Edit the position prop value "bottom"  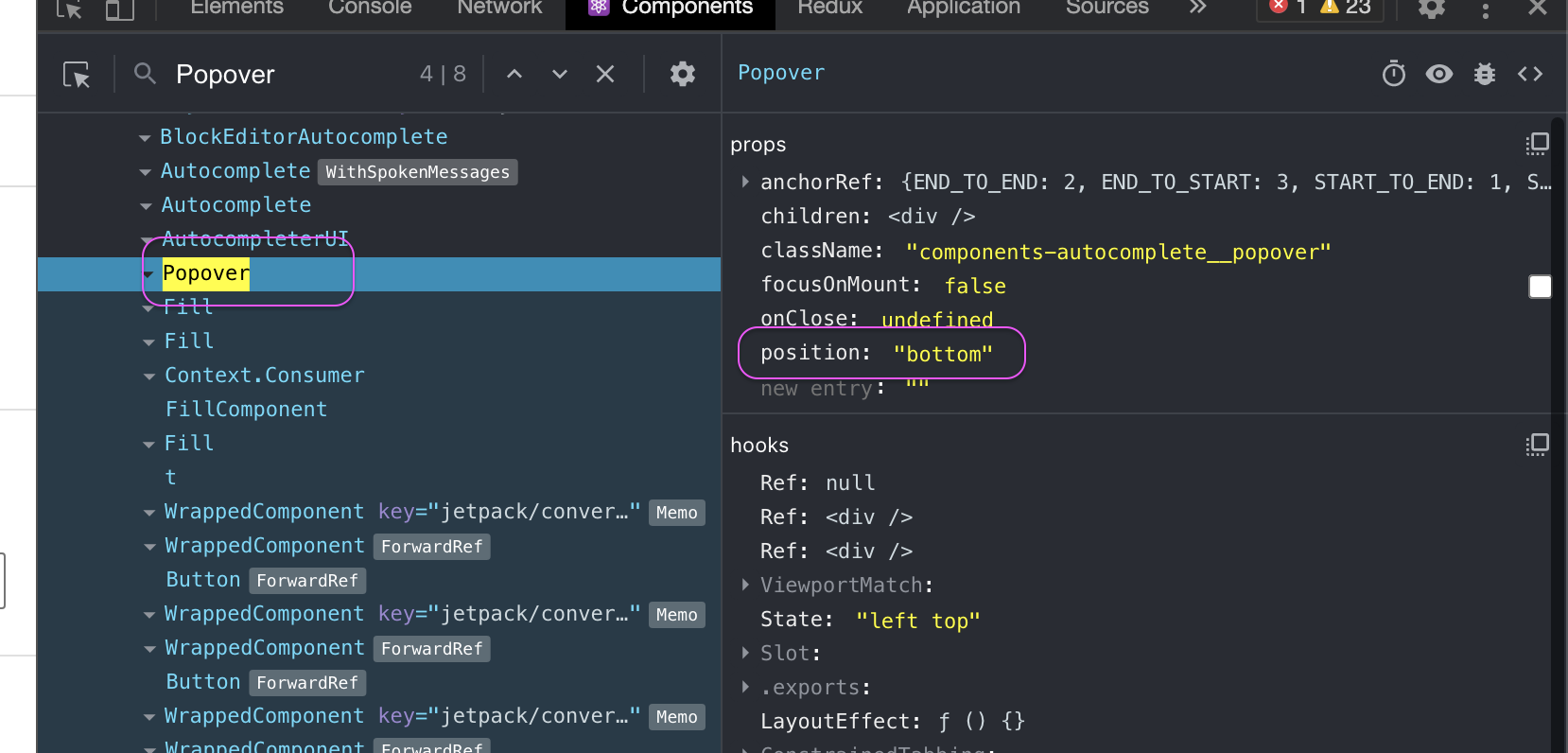point(943,354)
